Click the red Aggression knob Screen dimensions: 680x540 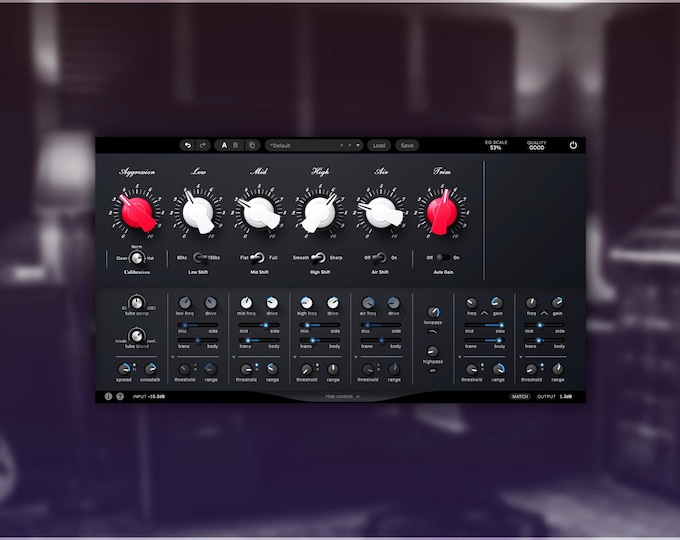coord(137,213)
